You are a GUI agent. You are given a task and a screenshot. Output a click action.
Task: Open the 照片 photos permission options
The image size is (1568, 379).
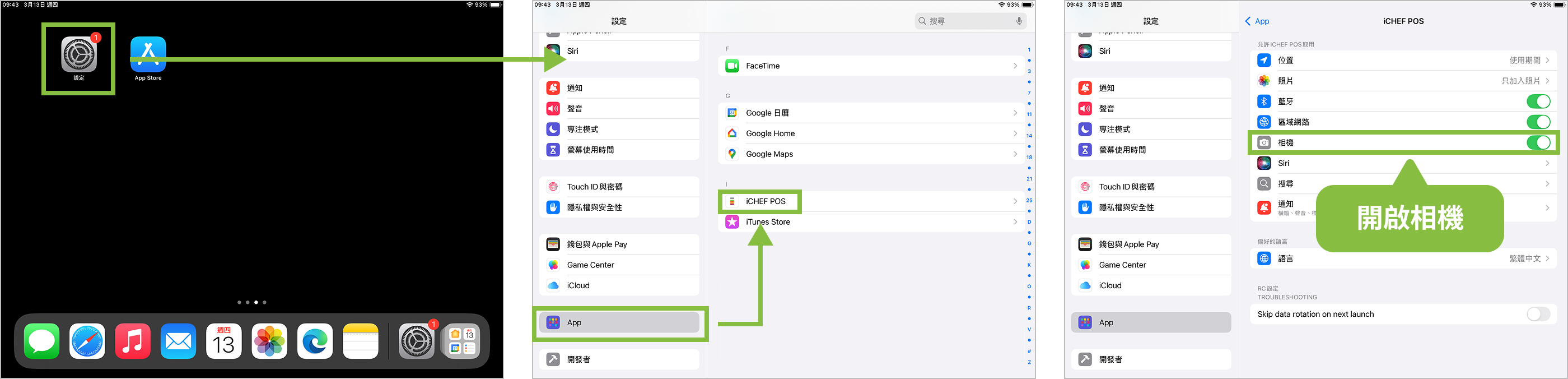coord(1403,81)
